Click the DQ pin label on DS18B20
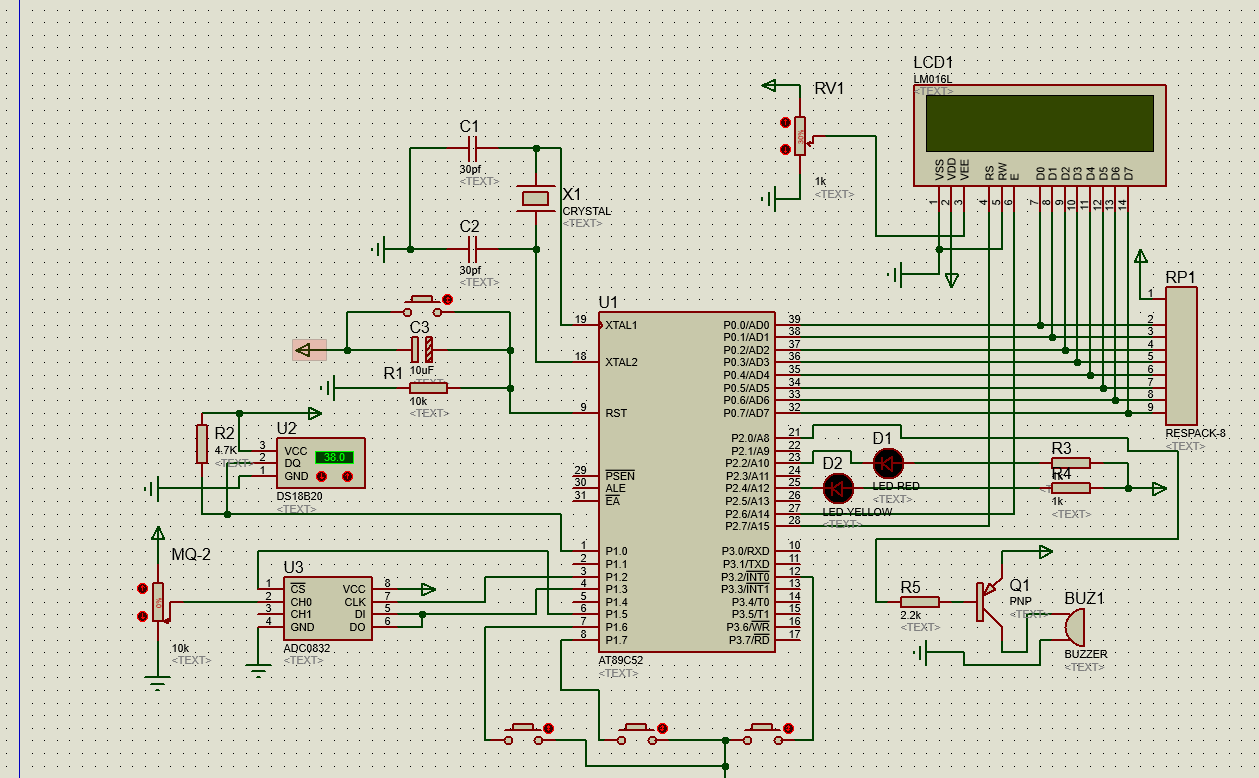 point(292,463)
